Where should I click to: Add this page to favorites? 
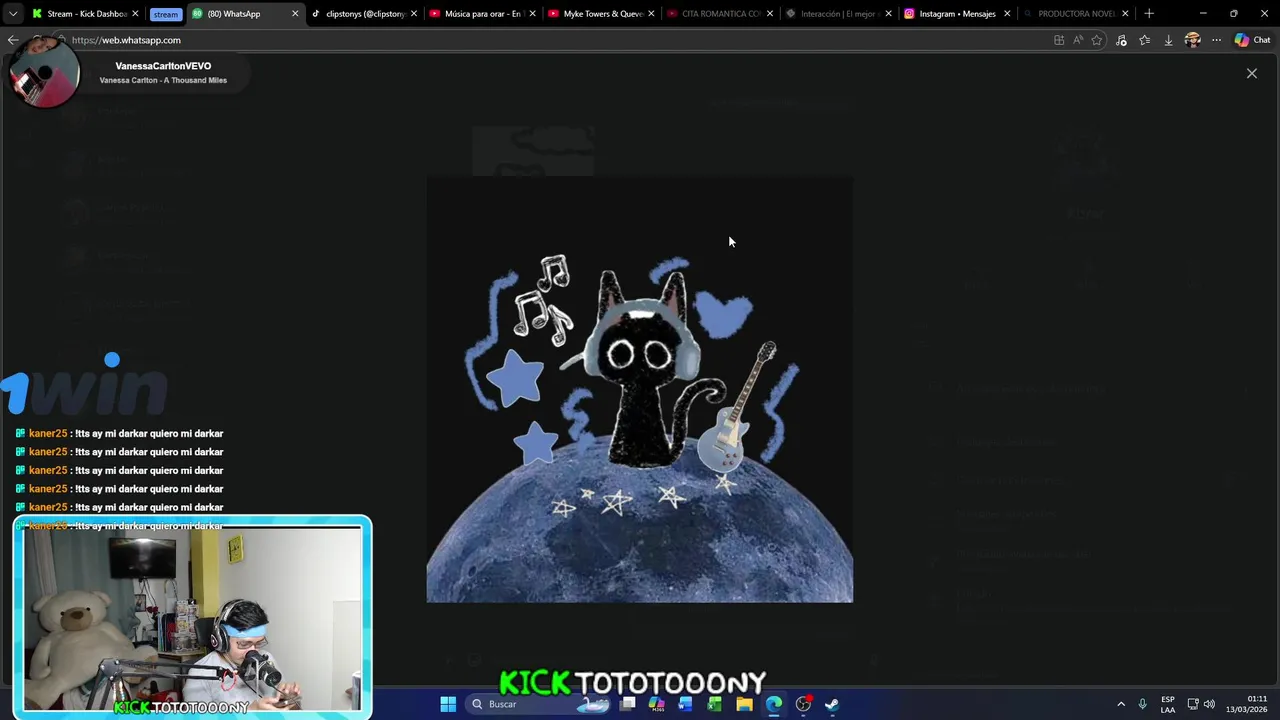click(x=1097, y=40)
